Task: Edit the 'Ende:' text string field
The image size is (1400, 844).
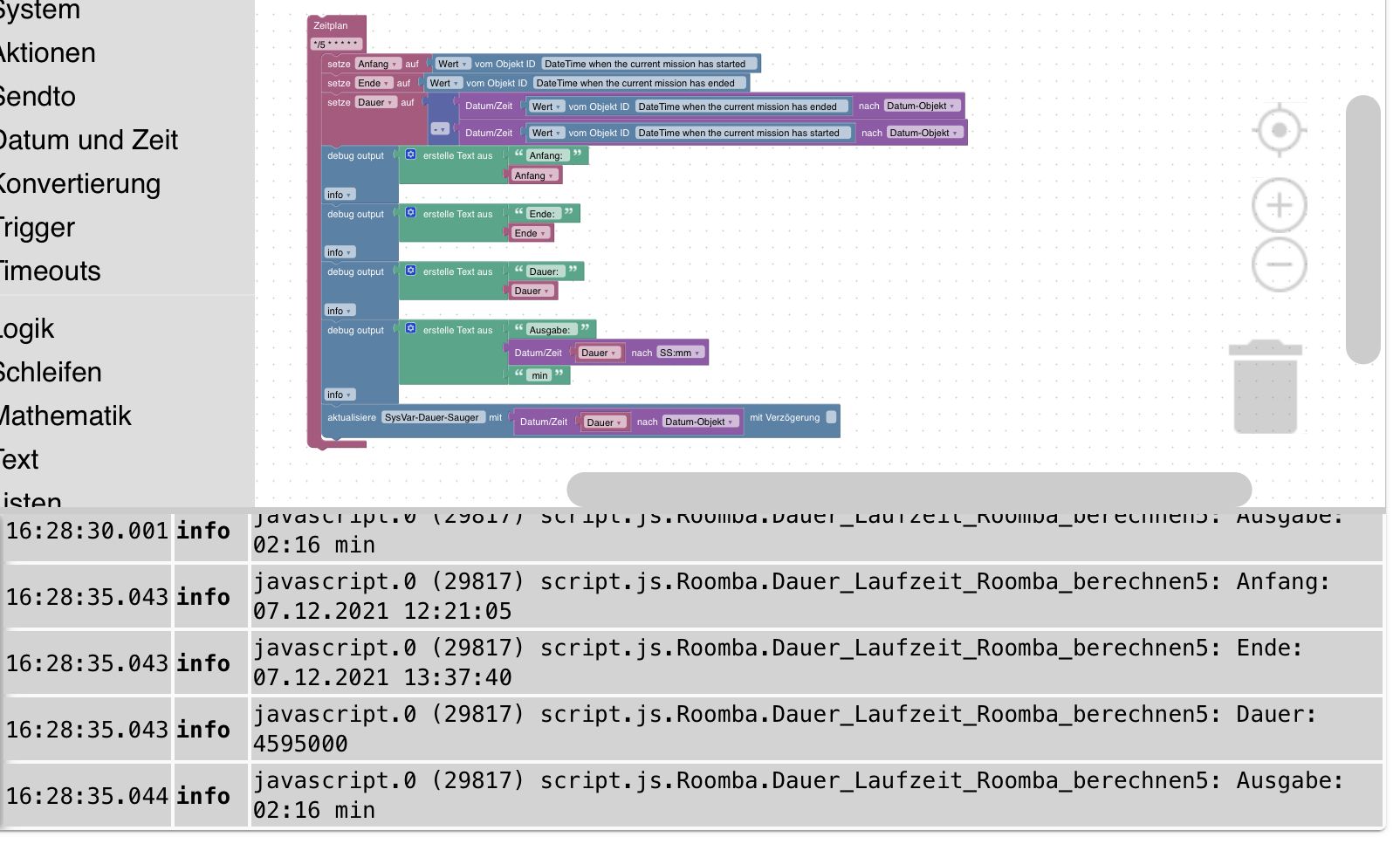Action: [542, 214]
